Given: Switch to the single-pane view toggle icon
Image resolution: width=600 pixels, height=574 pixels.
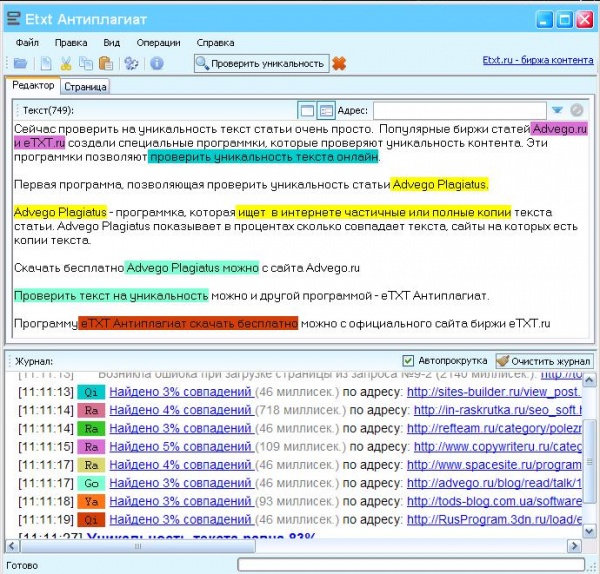Looking at the screenshot, I should point(307,111).
